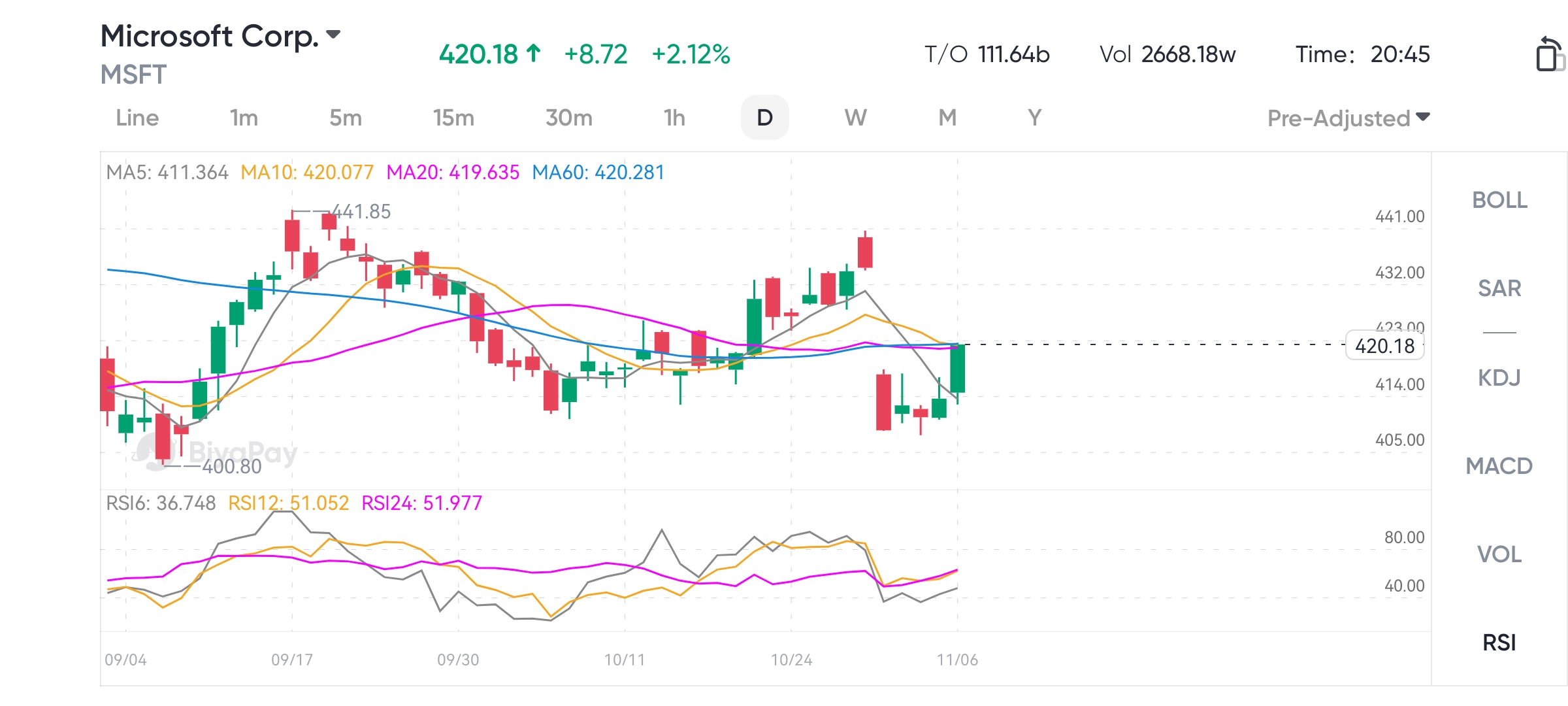Click the 09/17 date axis label
The width and height of the screenshot is (1568, 706).
[292, 660]
